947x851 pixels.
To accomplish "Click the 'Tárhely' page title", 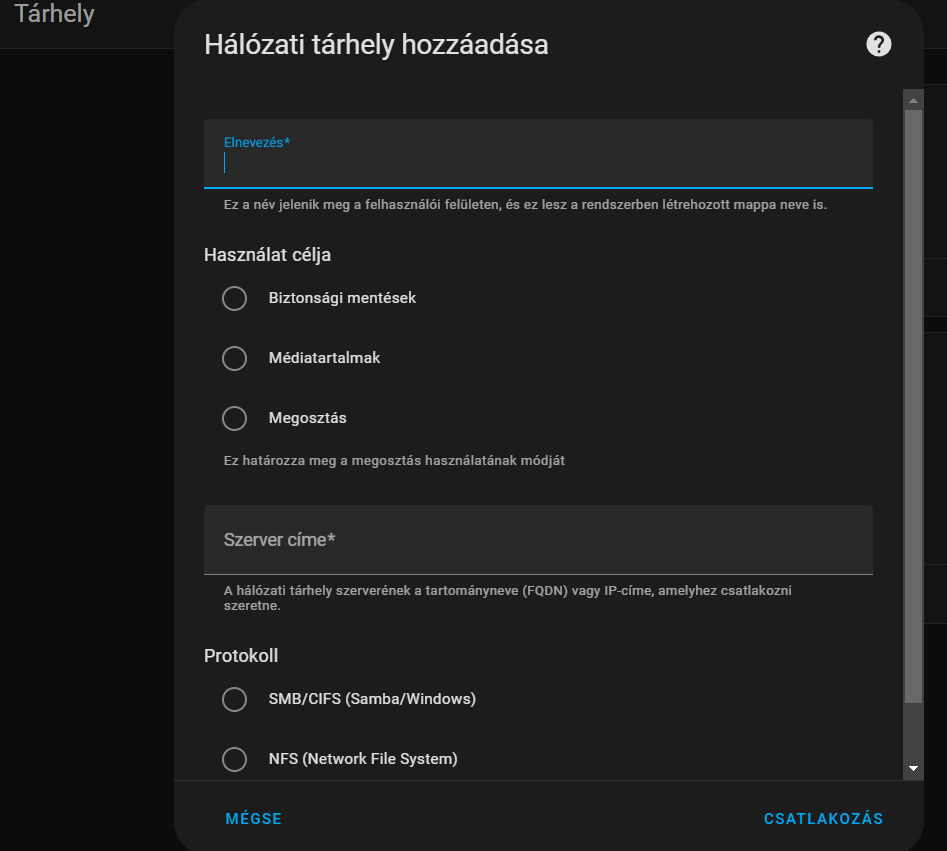I will [54, 14].
